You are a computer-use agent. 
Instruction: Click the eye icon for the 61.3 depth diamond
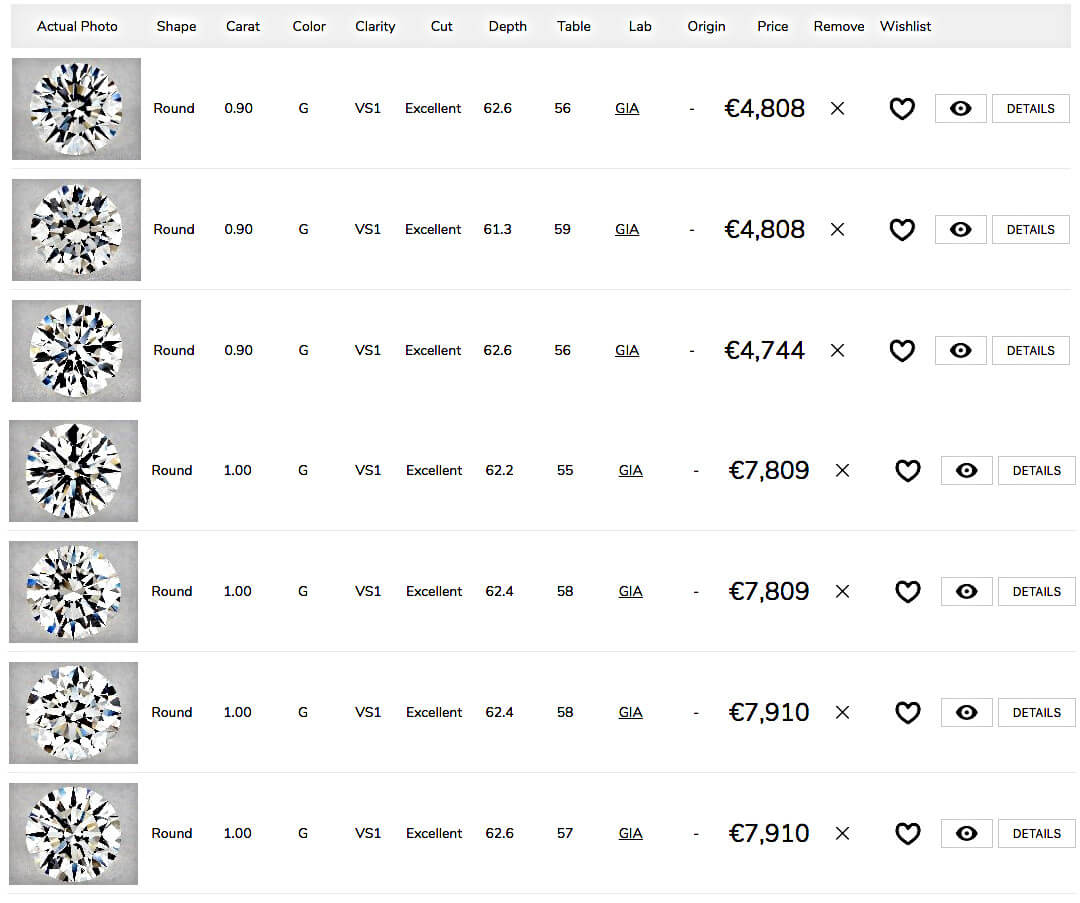point(960,229)
